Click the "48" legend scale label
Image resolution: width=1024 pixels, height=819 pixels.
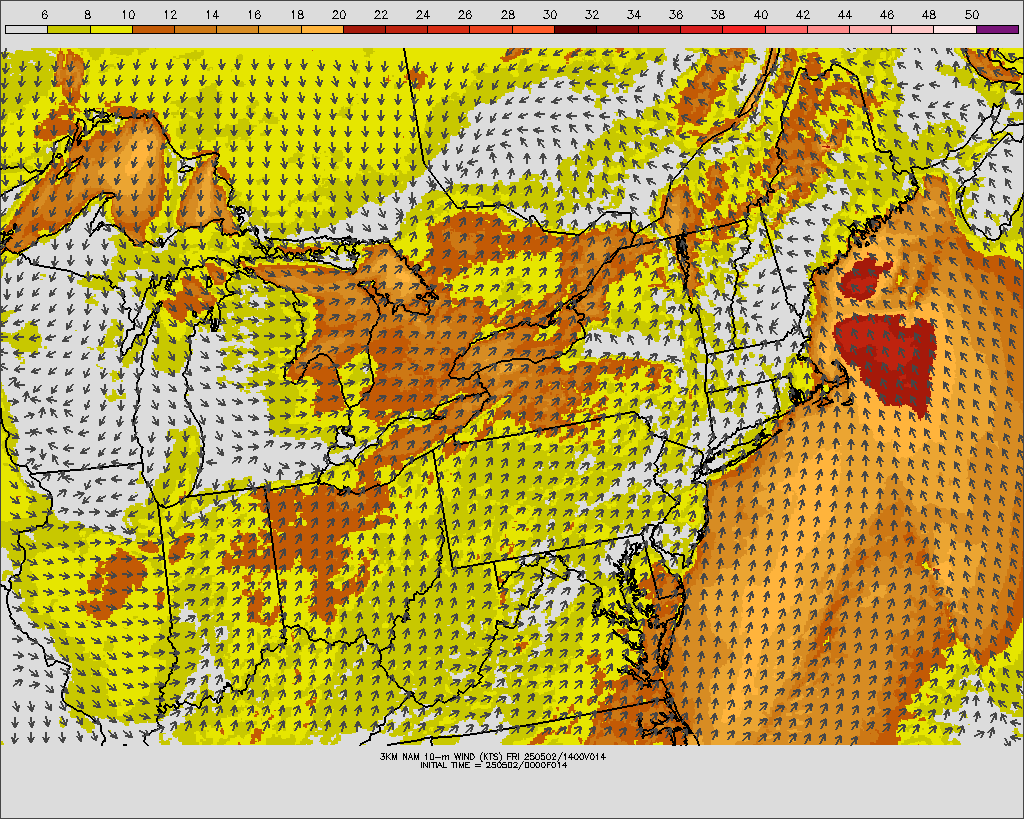tap(929, 14)
